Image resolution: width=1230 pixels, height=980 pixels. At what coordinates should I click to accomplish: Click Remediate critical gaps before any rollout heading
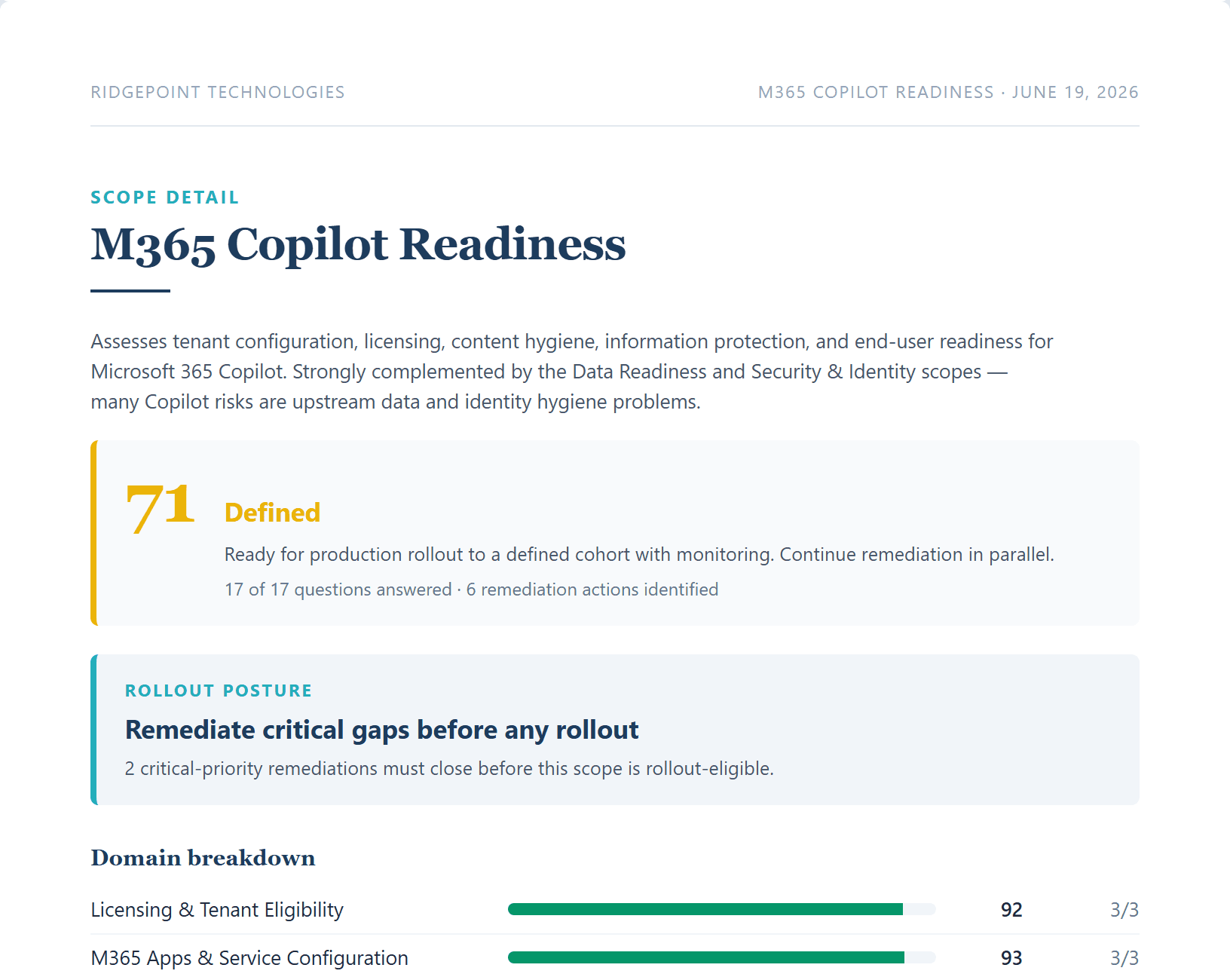tap(381, 730)
